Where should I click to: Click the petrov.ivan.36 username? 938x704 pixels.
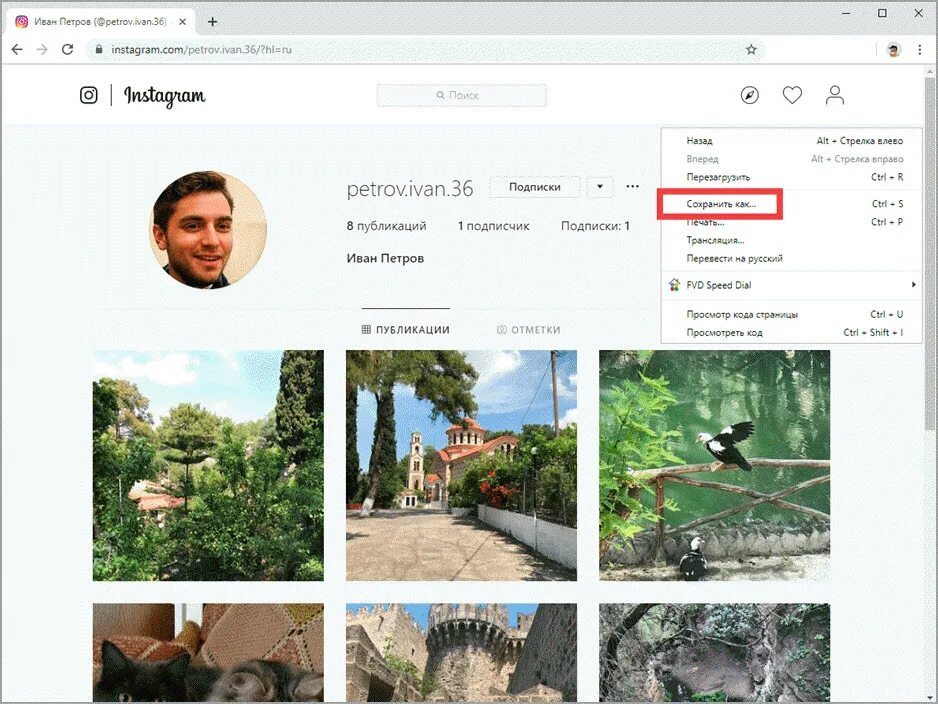410,188
